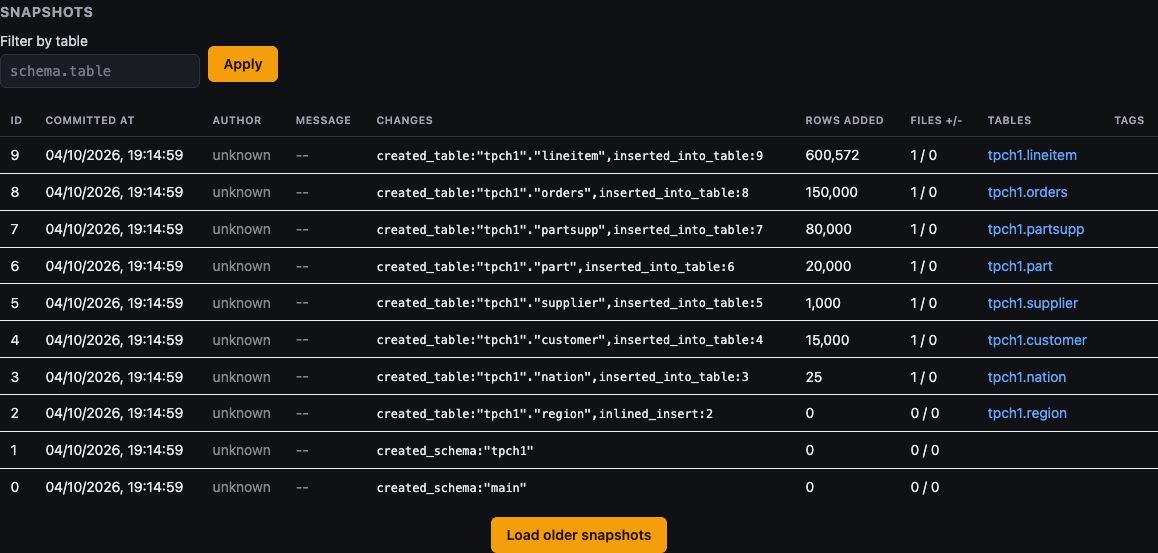1158x553 pixels.
Task: Click the orders created_table change text
Action: point(563,193)
